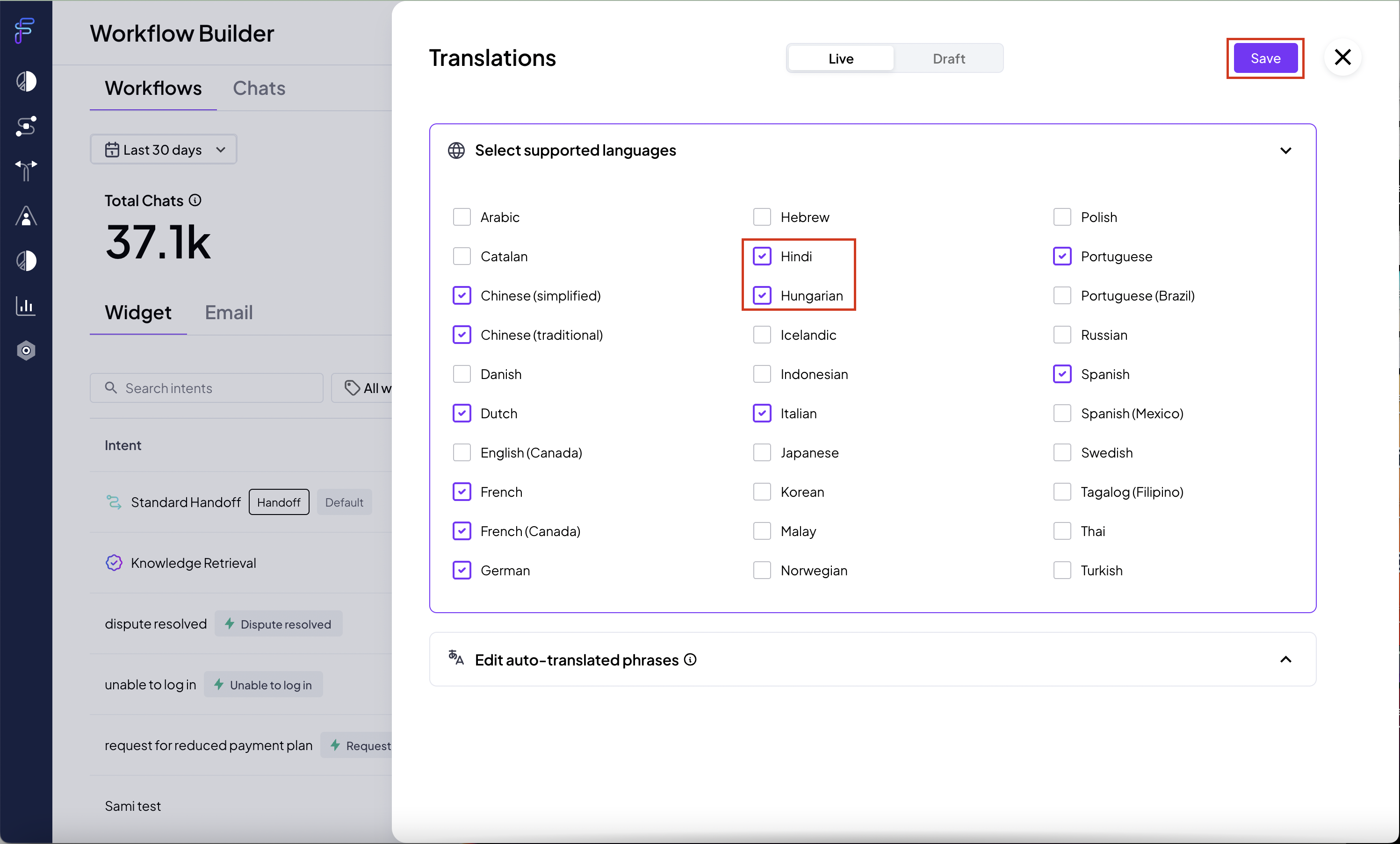
Task: Uncheck the French (Canada) checkbox
Action: [x=462, y=531]
